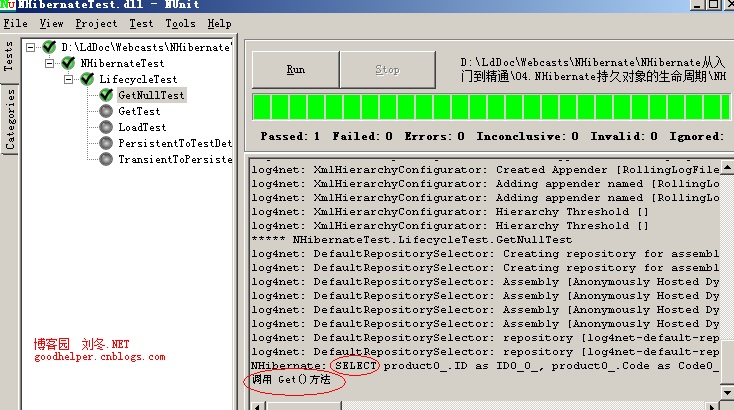Image resolution: width=734 pixels, height=410 pixels.
Task: Click the 'Failed: 0' result text
Action: (362, 136)
